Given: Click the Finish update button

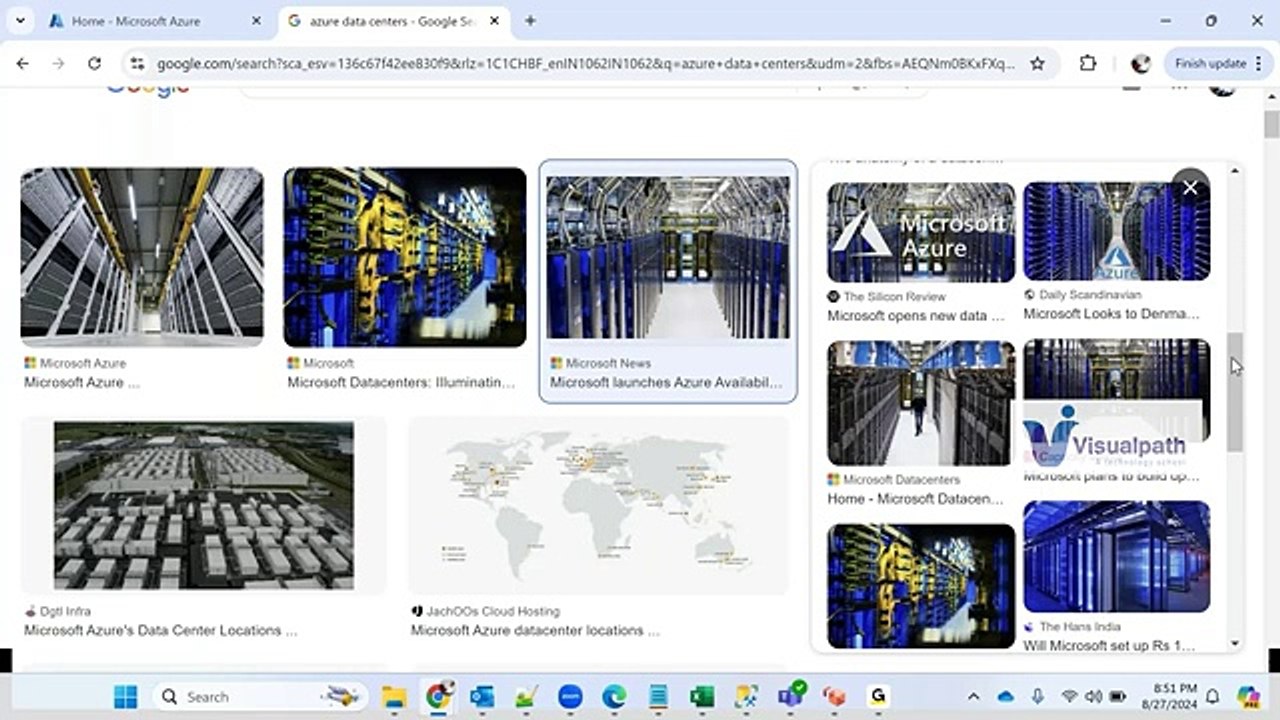Looking at the screenshot, I should [x=1210, y=63].
